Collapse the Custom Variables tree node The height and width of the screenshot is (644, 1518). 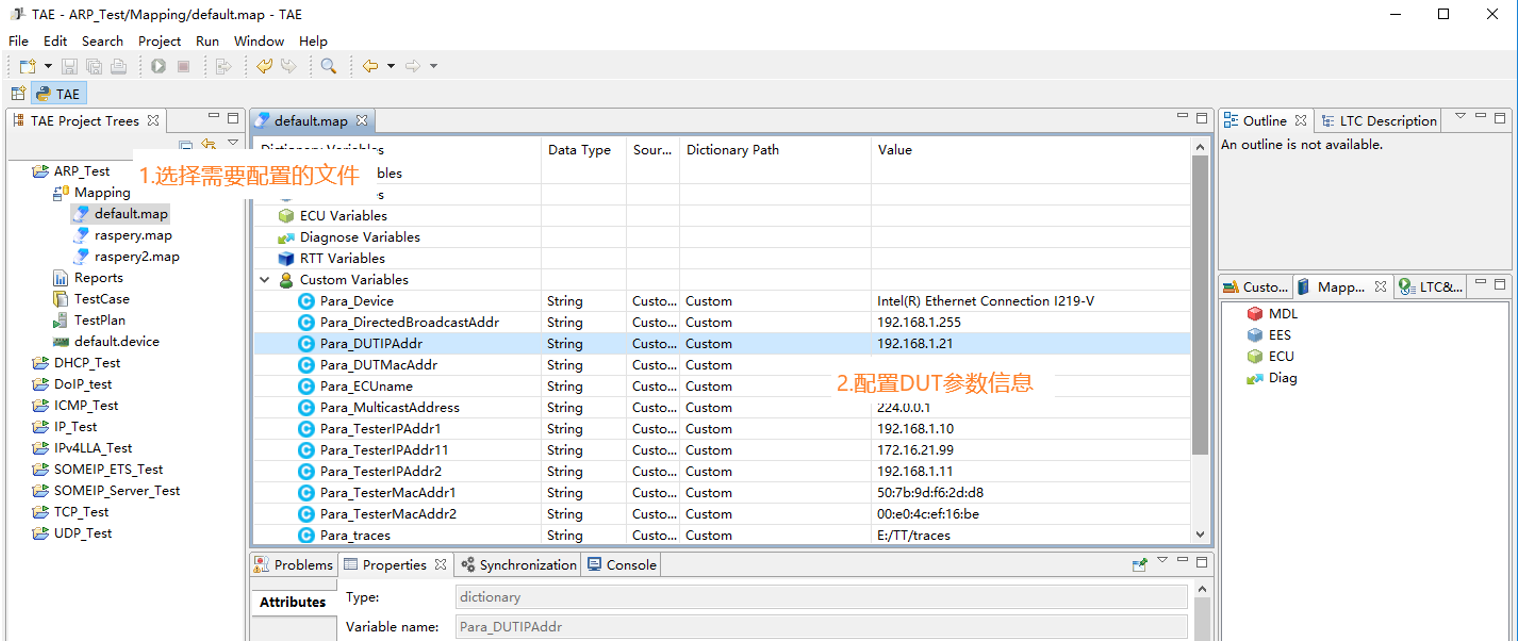click(264, 280)
